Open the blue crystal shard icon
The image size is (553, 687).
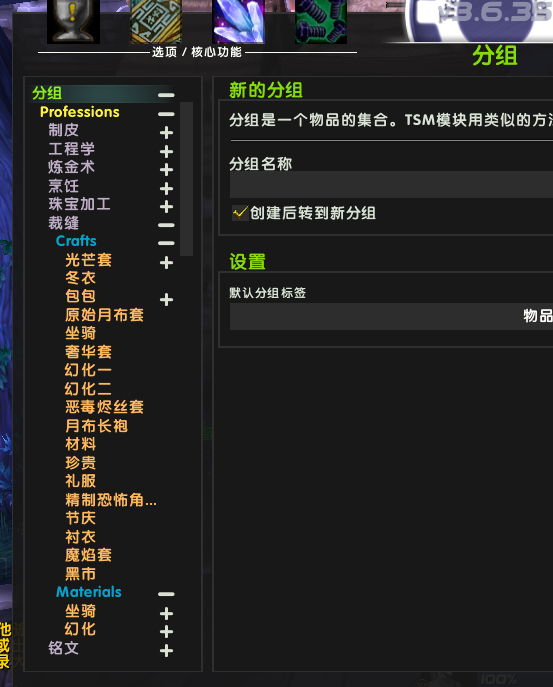point(239,21)
